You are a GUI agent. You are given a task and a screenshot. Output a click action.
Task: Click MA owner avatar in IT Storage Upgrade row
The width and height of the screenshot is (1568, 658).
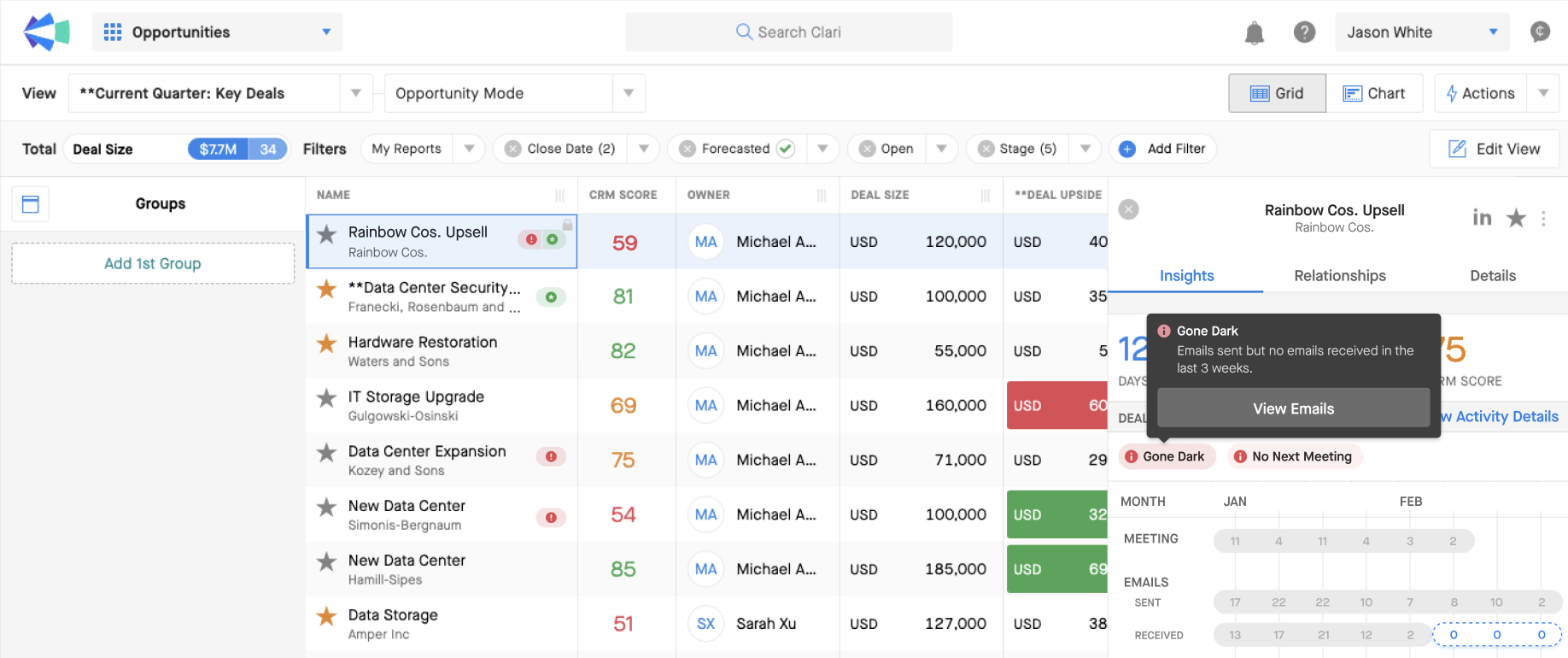pos(706,405)
